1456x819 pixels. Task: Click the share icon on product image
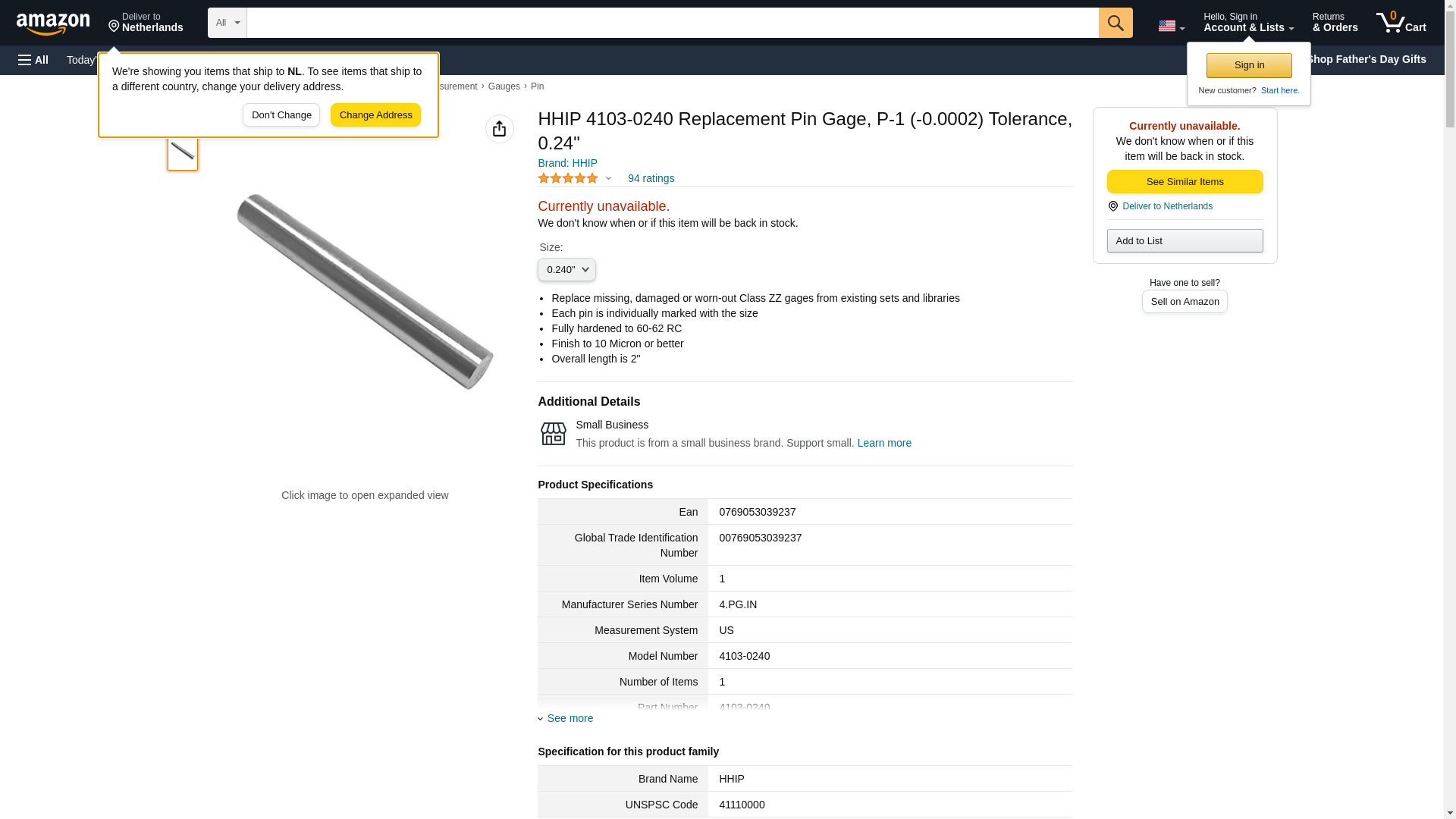pos(499,129)
